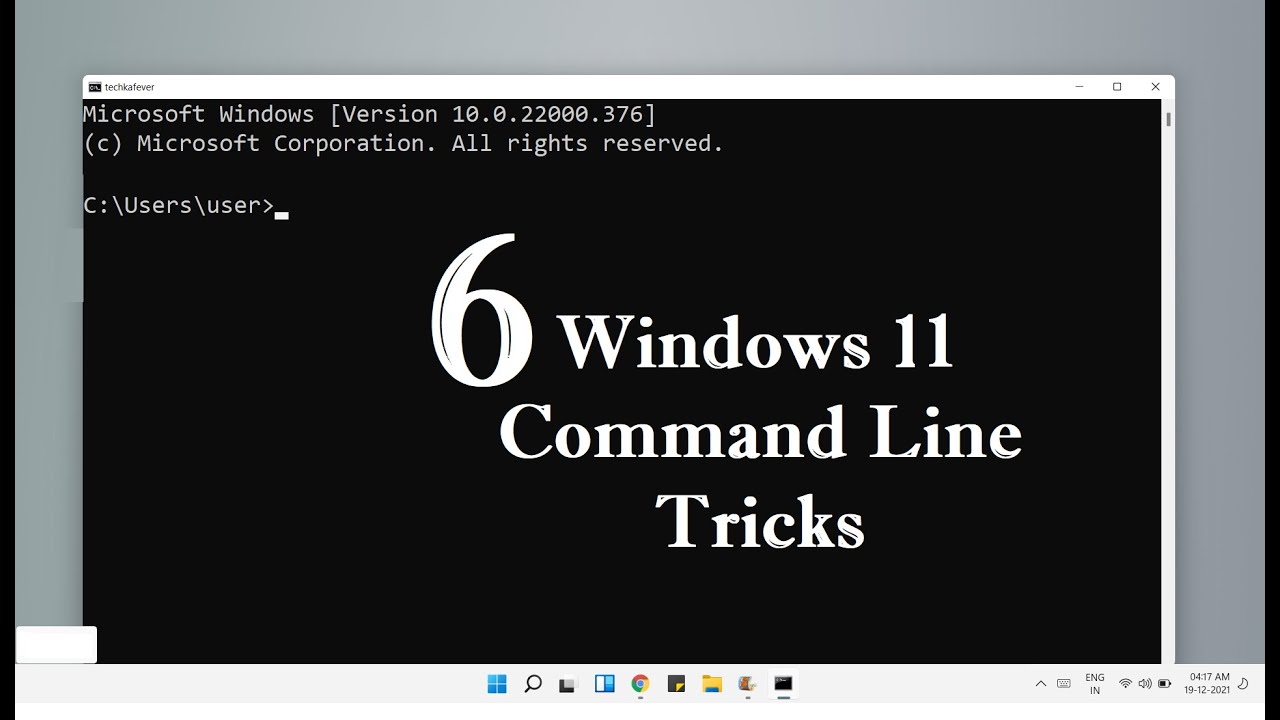Open Sticky Notes taskbar icon
The image size is (1280, 720).
[x=676, y=684]
